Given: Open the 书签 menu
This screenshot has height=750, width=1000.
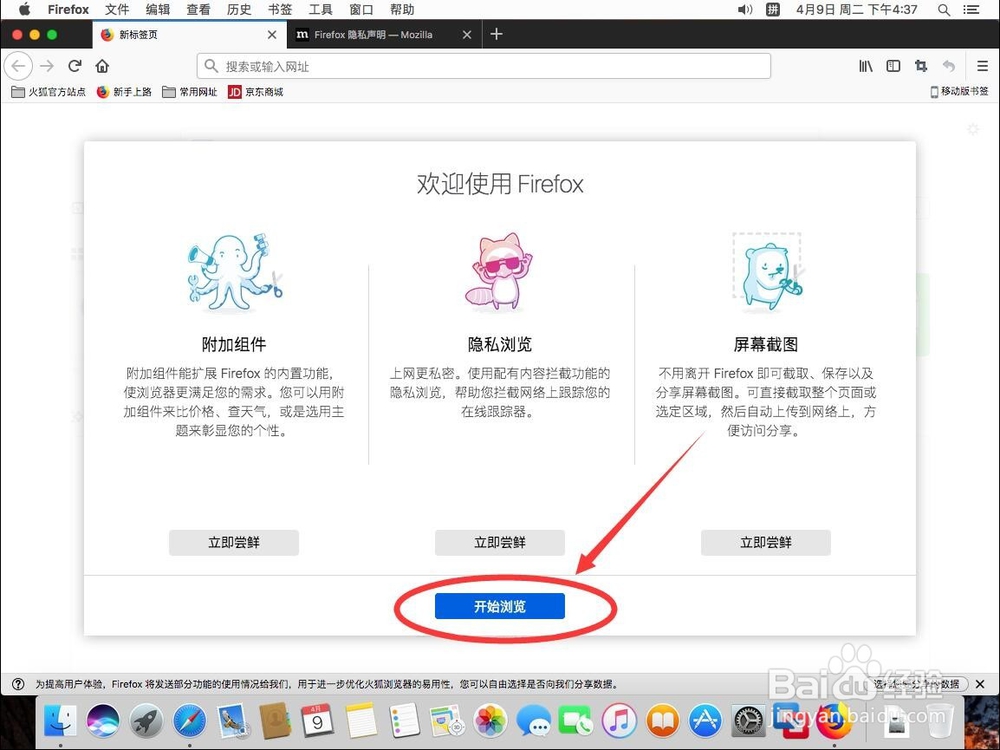Looking at the screenshot, I should click(x=280, y=10).
